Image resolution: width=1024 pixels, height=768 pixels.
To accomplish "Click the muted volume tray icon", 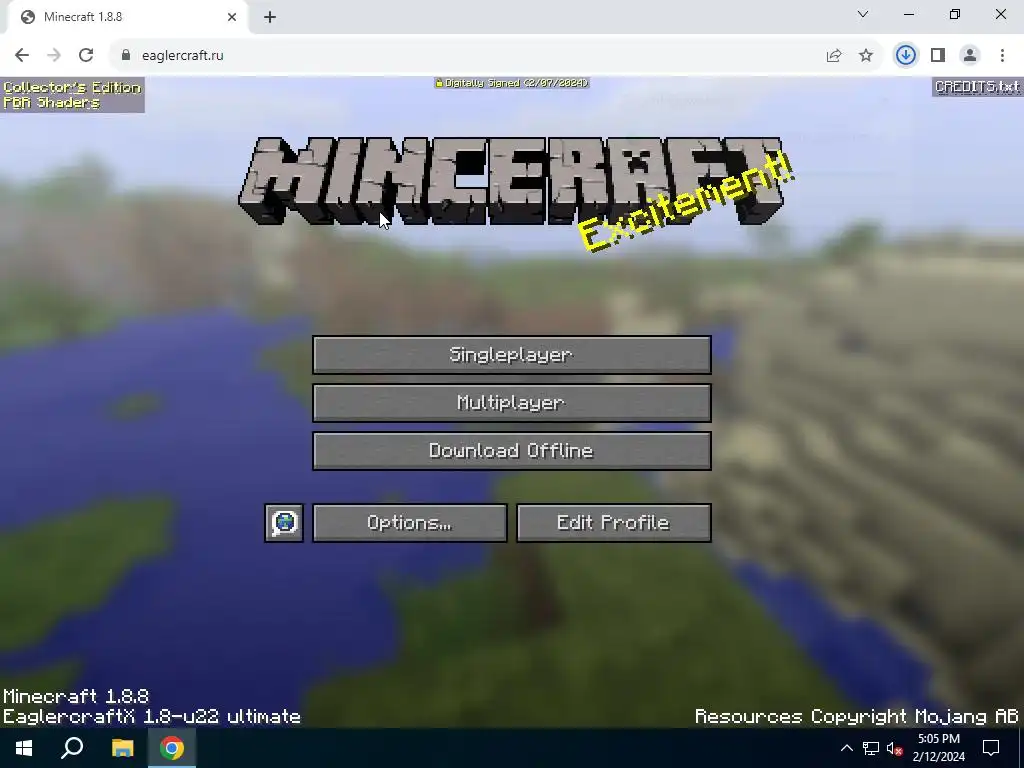I will click(895, 748).
